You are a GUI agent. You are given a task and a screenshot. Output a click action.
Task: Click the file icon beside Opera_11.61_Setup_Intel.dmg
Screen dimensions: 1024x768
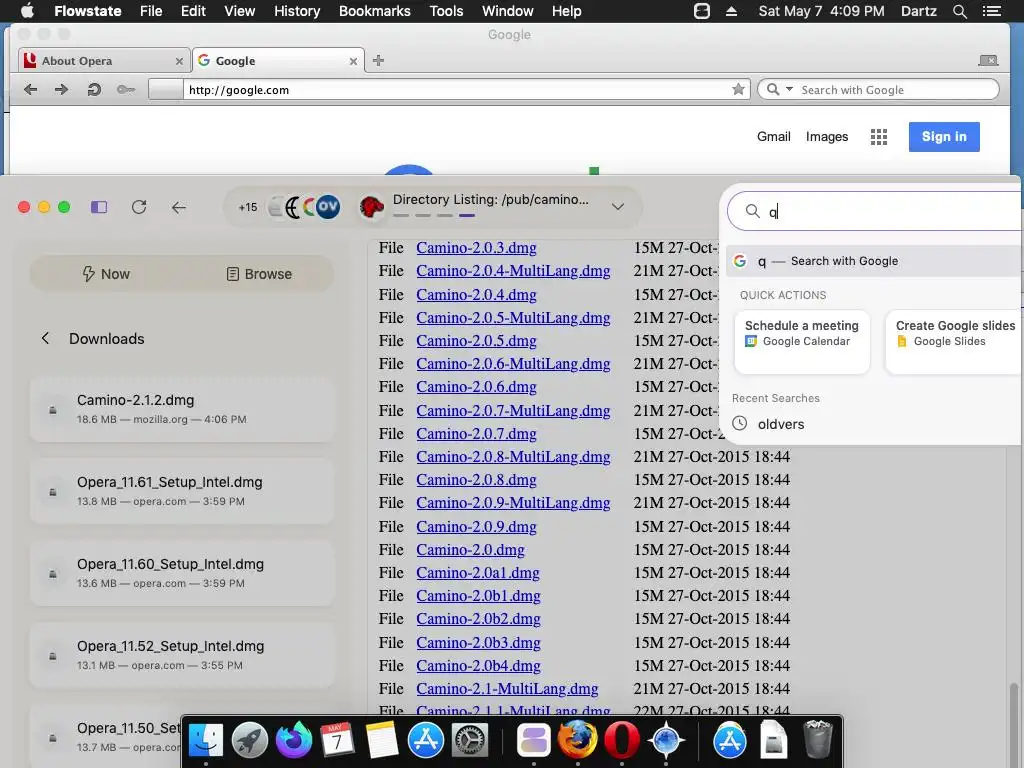(x=53, y=492)
